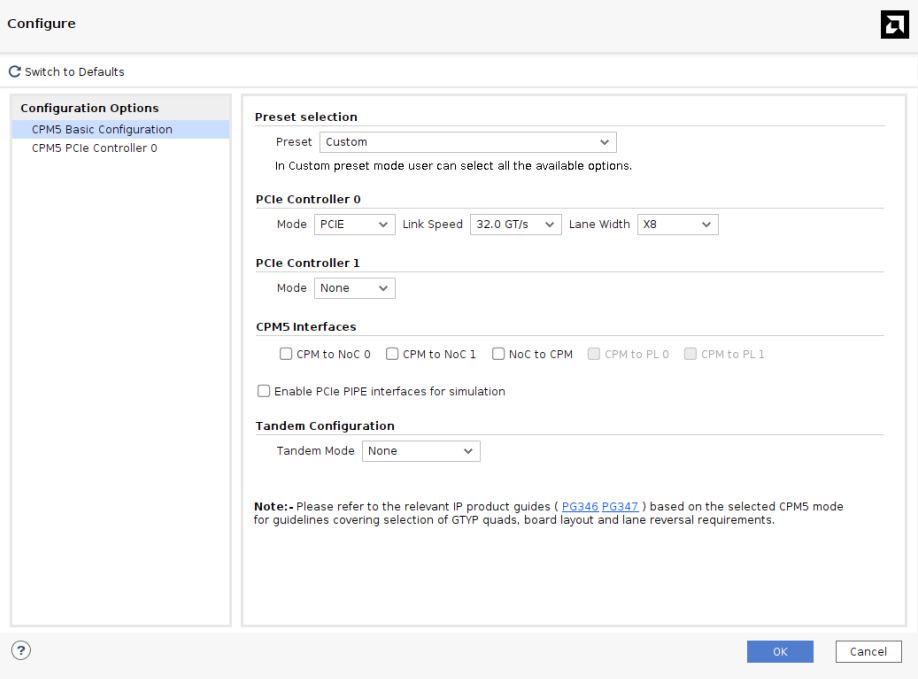
Task: Open the PG346 product guide link
Action: pos(579,507)
